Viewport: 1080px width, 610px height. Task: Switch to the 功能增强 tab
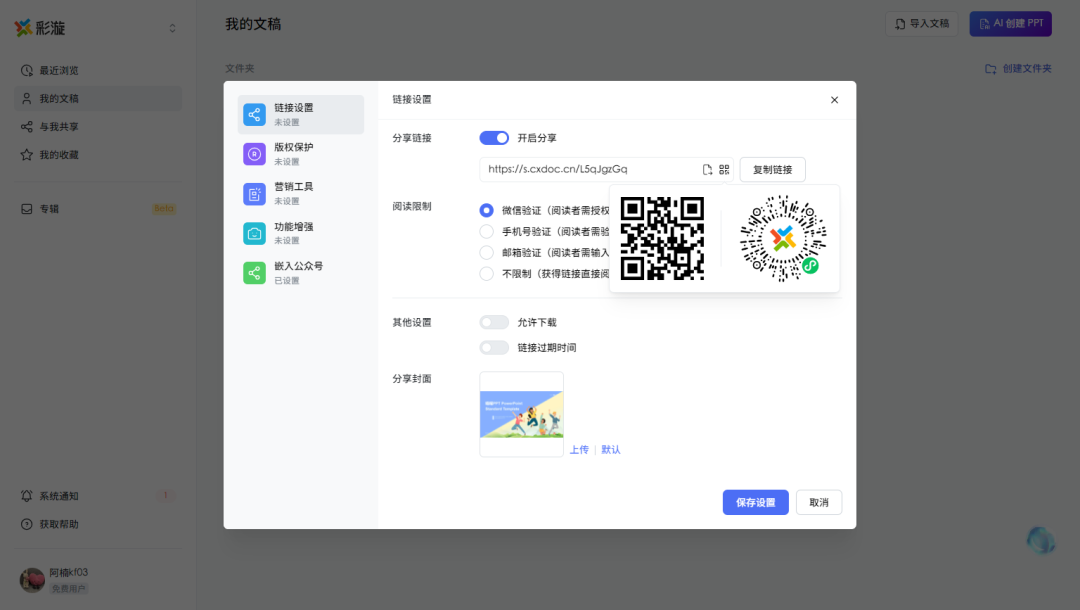click(301, 233)
